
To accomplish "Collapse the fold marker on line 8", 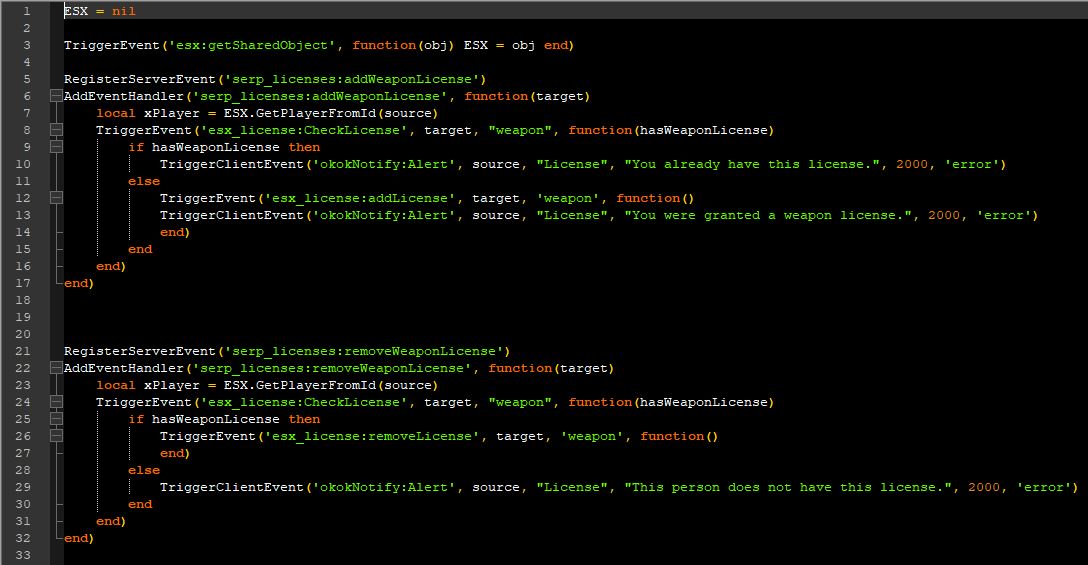I will (x=56, y=130).
